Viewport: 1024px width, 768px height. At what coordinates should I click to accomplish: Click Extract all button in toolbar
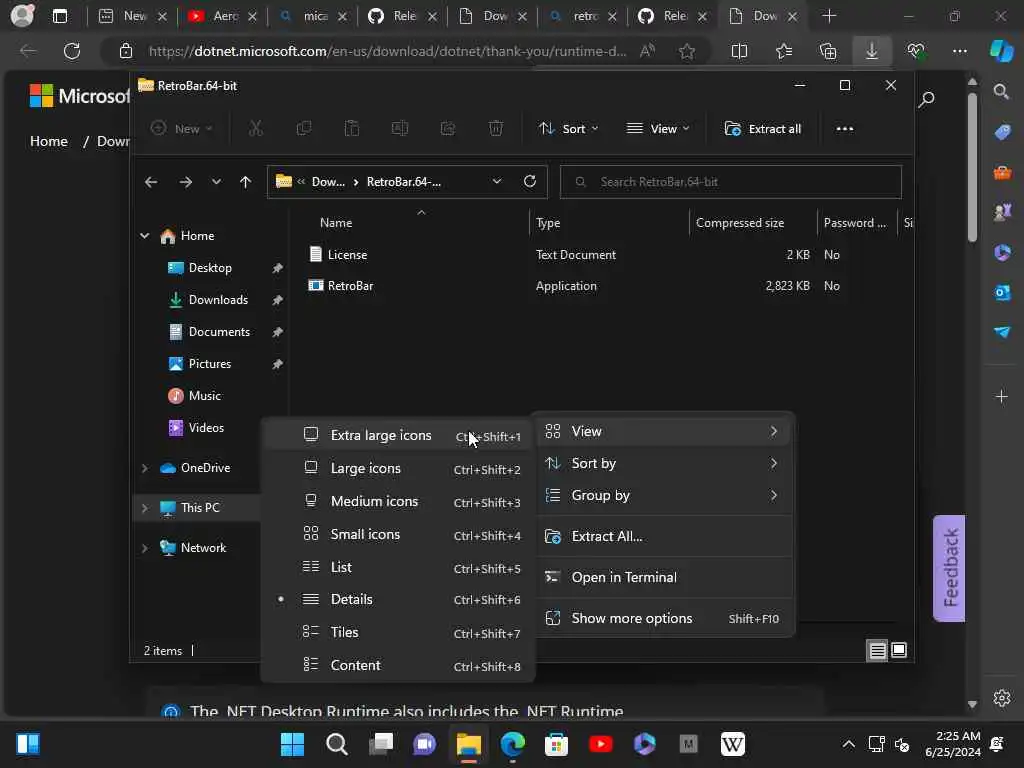763,129
